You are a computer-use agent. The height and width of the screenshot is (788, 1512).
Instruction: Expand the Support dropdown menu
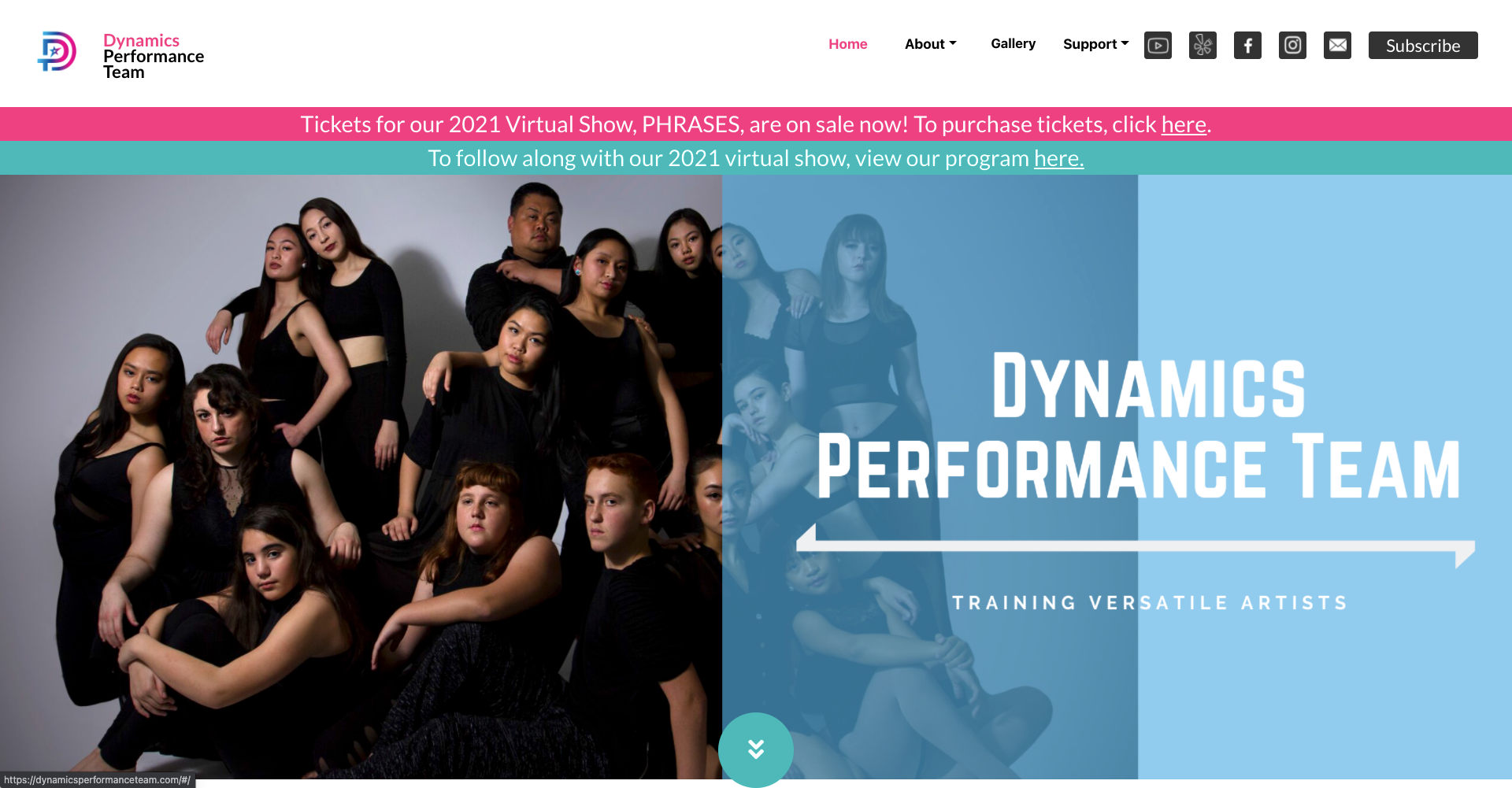pos(1095,44)
